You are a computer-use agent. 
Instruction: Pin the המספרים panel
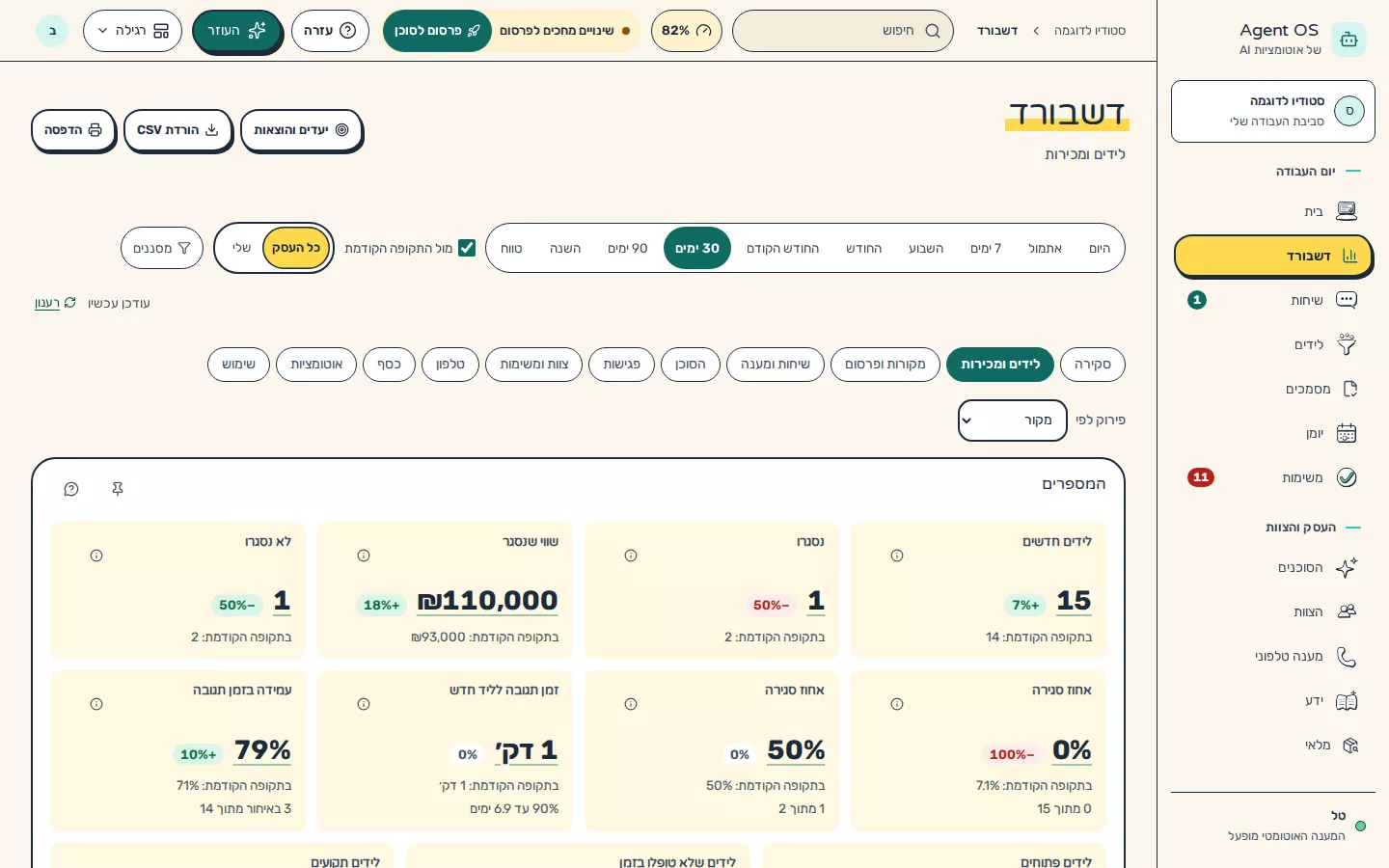pyautogui.click(x=118, y=489)
